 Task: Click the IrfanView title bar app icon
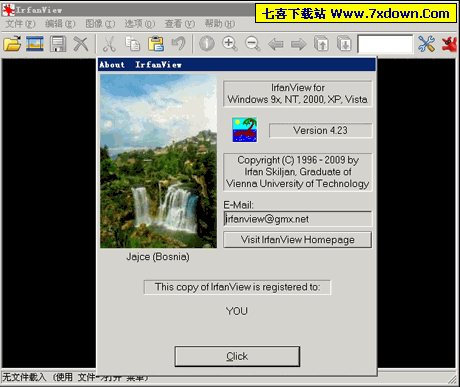[8, 10]
